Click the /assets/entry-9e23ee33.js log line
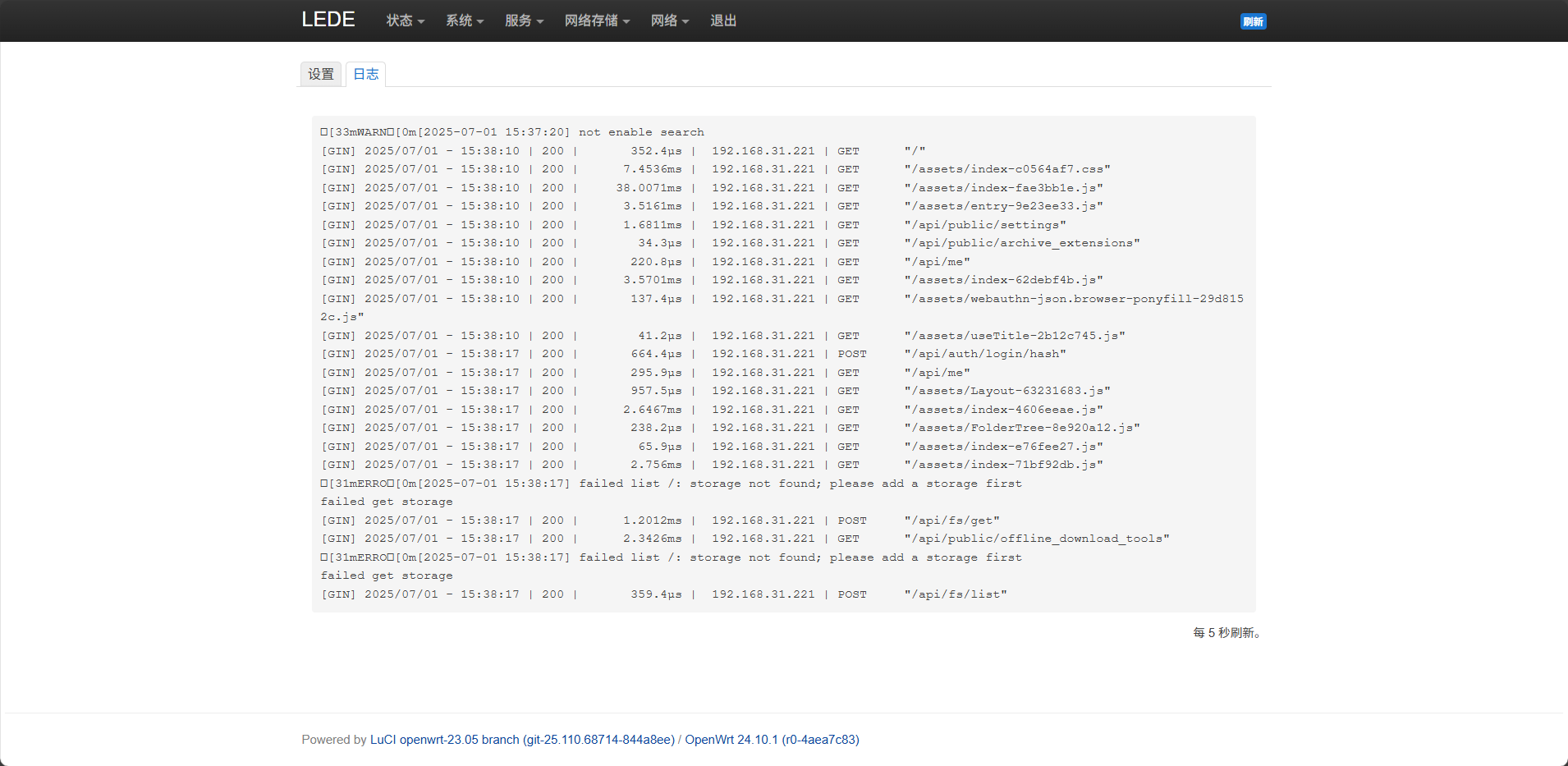 click(x=712, y=206)
